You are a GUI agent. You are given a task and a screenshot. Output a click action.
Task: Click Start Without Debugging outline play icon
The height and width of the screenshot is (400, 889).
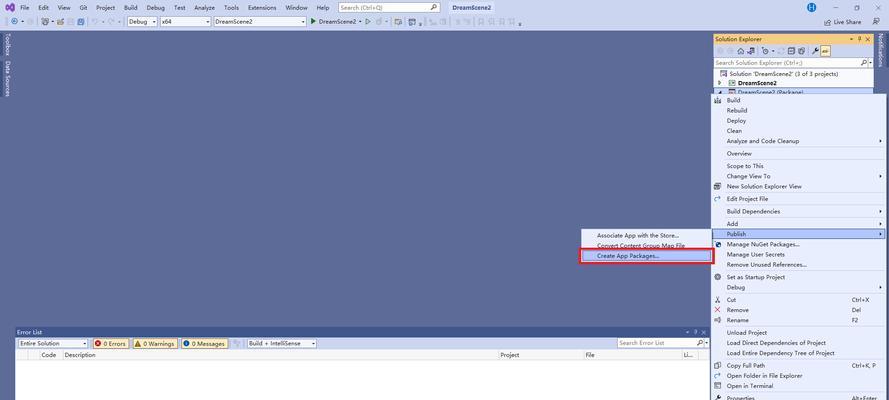click(368, 22)
